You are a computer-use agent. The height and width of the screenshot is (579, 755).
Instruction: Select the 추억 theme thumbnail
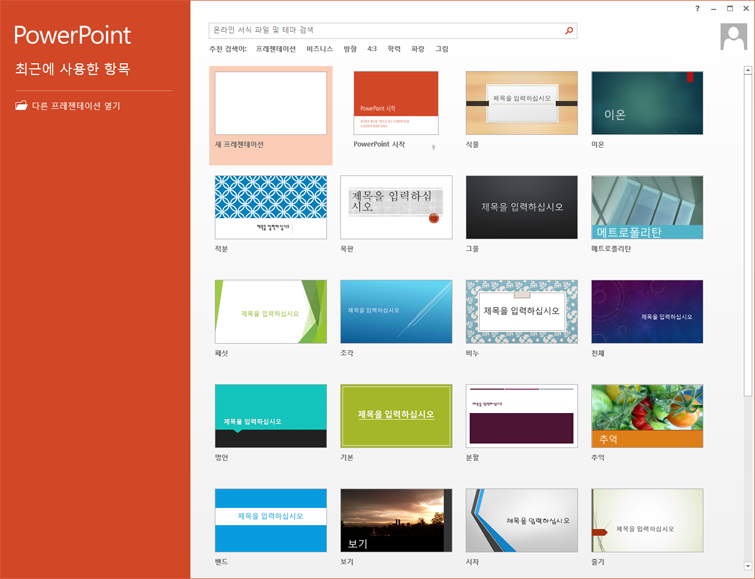pos(647,416)
